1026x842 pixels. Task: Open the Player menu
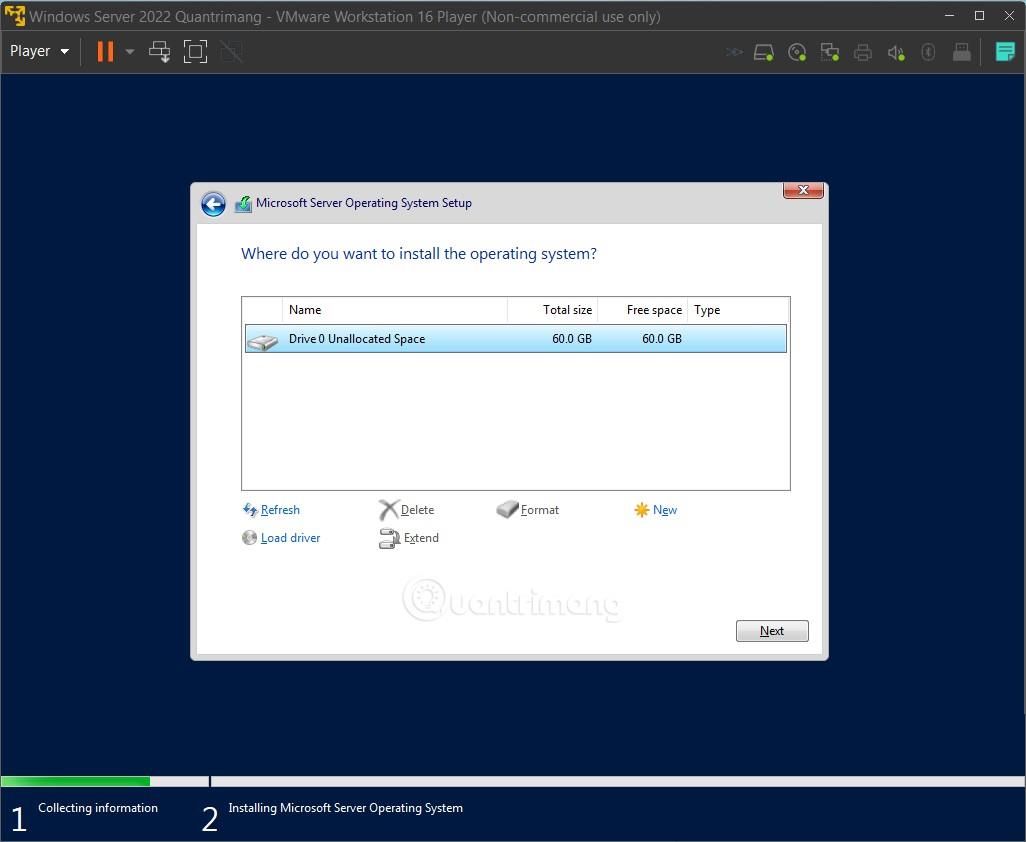39,51
